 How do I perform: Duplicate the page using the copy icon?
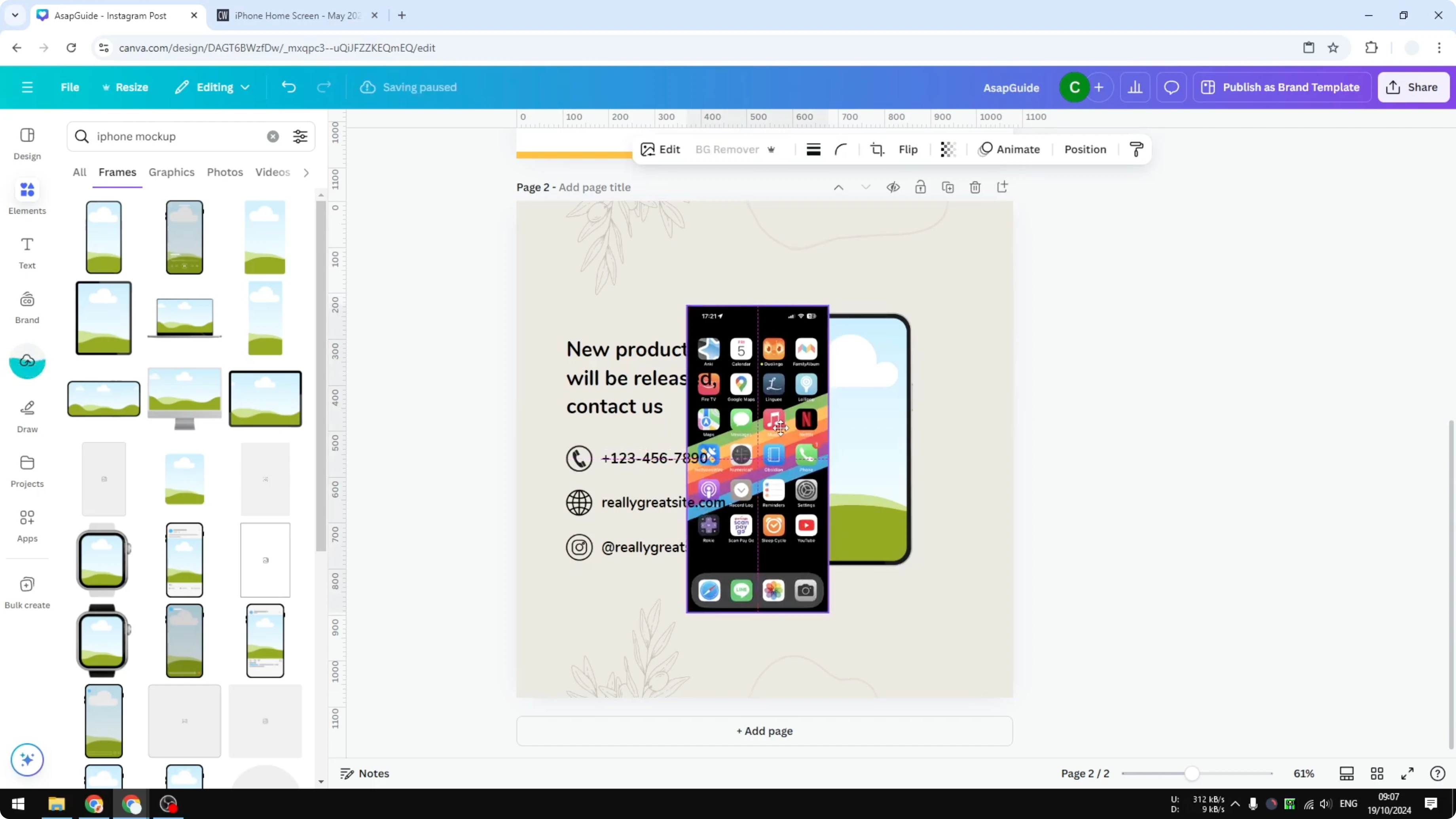tap(948, 187)
